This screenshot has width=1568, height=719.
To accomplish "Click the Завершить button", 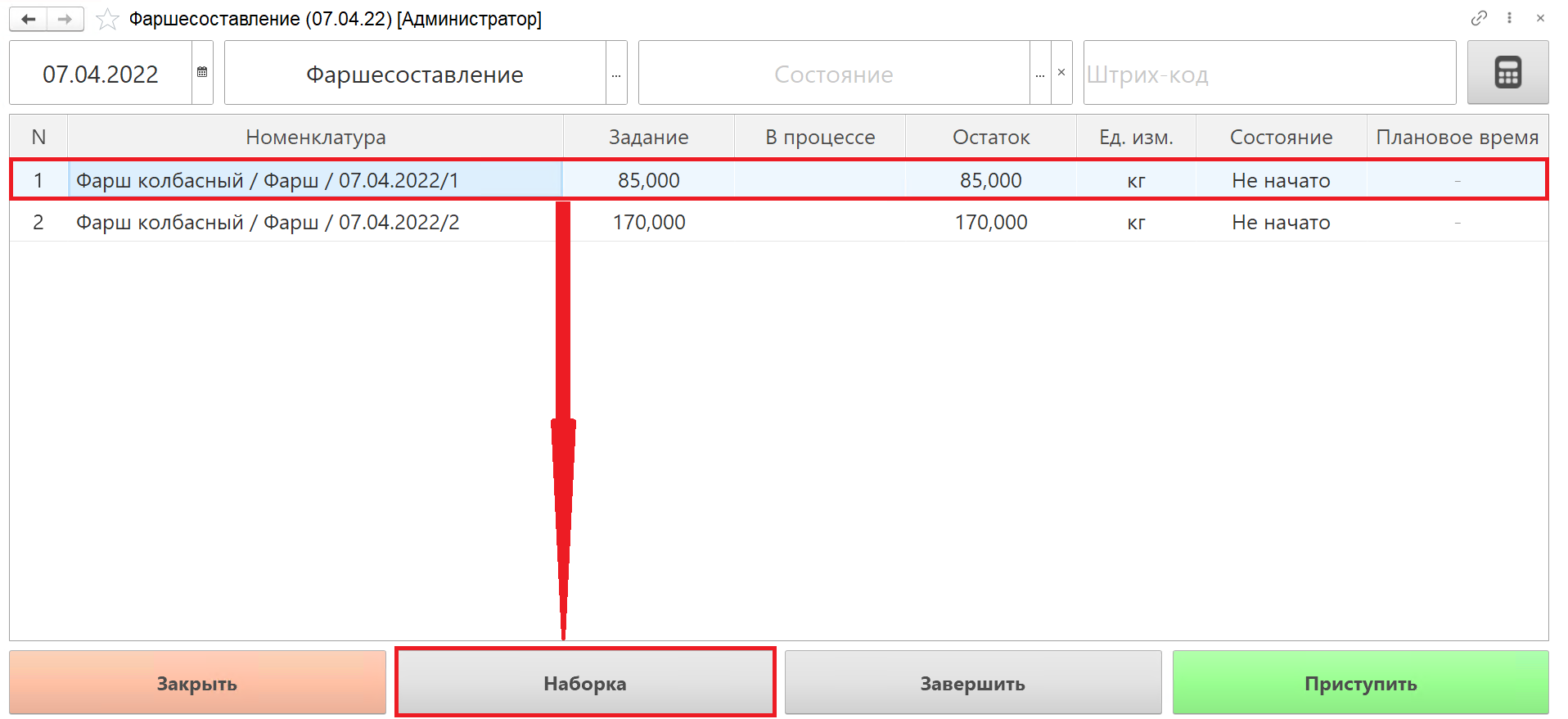I will pyautogui.click(x=972, y=683).
